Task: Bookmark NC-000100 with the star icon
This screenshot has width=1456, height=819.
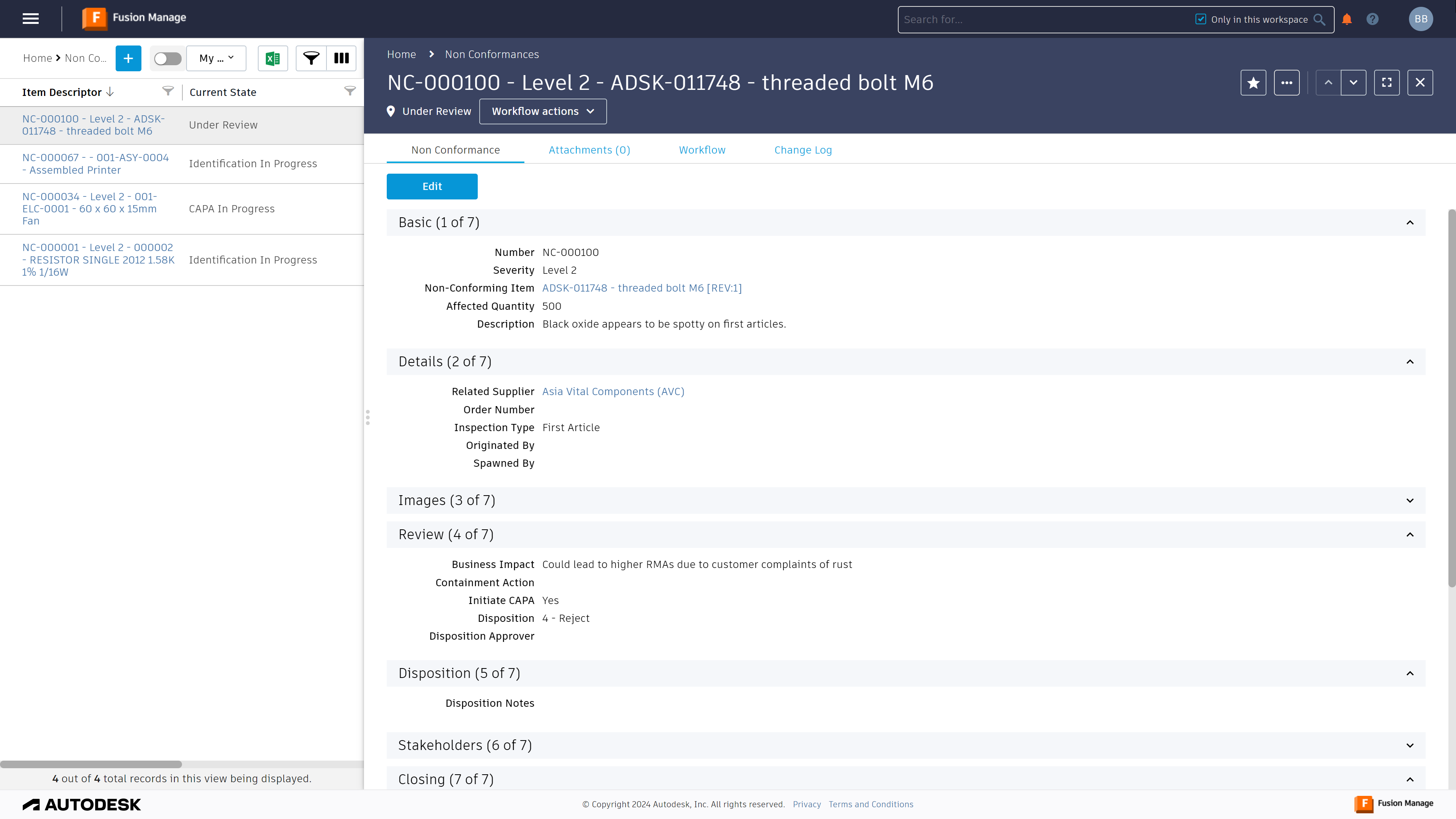Action: tap(1253, 83)
